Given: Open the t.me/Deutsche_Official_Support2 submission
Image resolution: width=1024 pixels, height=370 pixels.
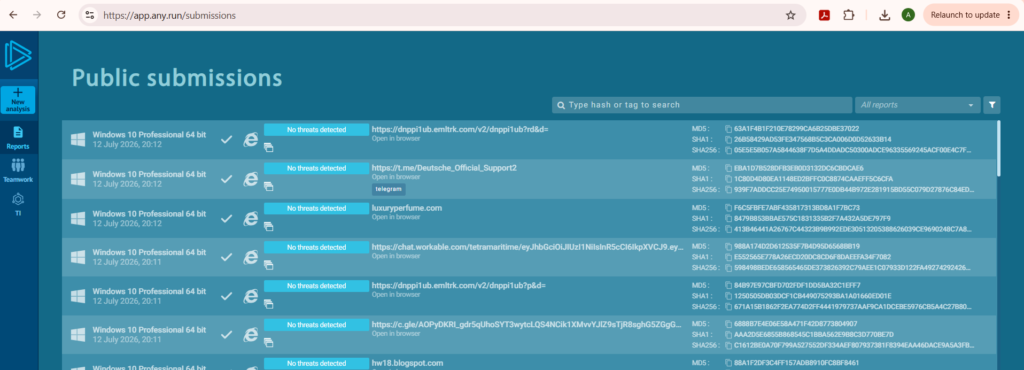Looking at the screenshot, I should pos(444,168).
